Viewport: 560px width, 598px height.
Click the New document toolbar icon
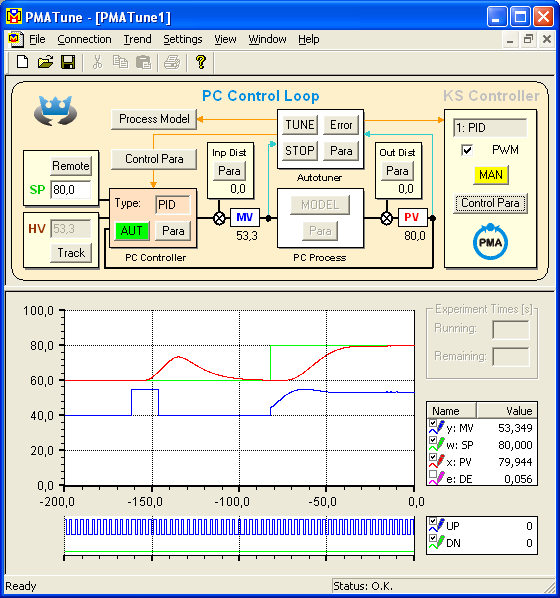click(x=23, y=62)
